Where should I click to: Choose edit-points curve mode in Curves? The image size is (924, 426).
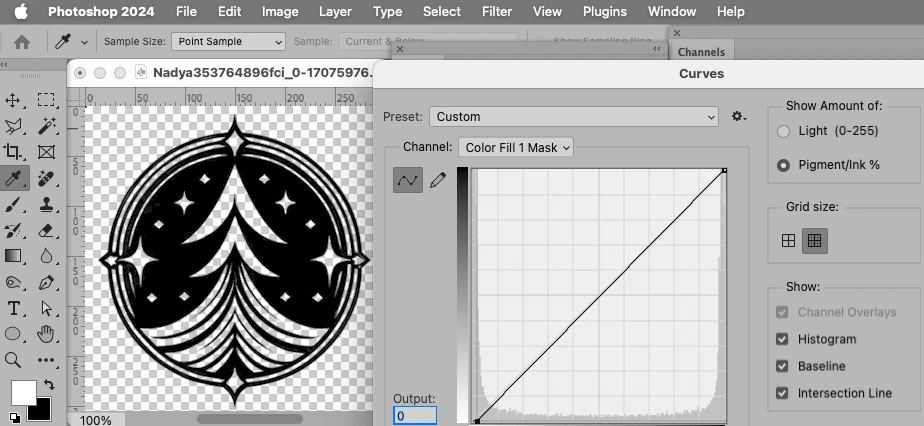408,180
